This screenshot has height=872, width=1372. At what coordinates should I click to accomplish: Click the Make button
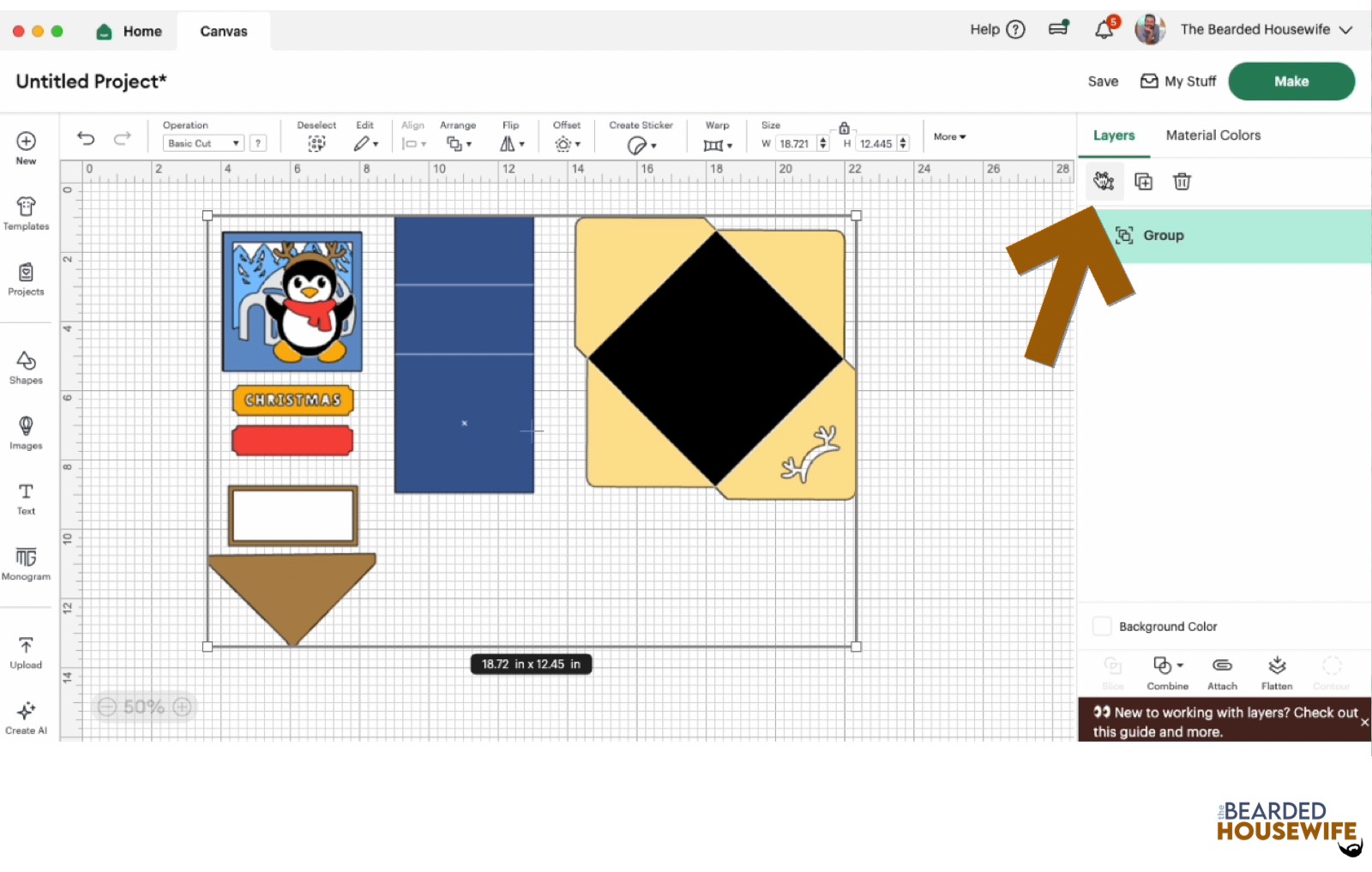coord(1291,81)
